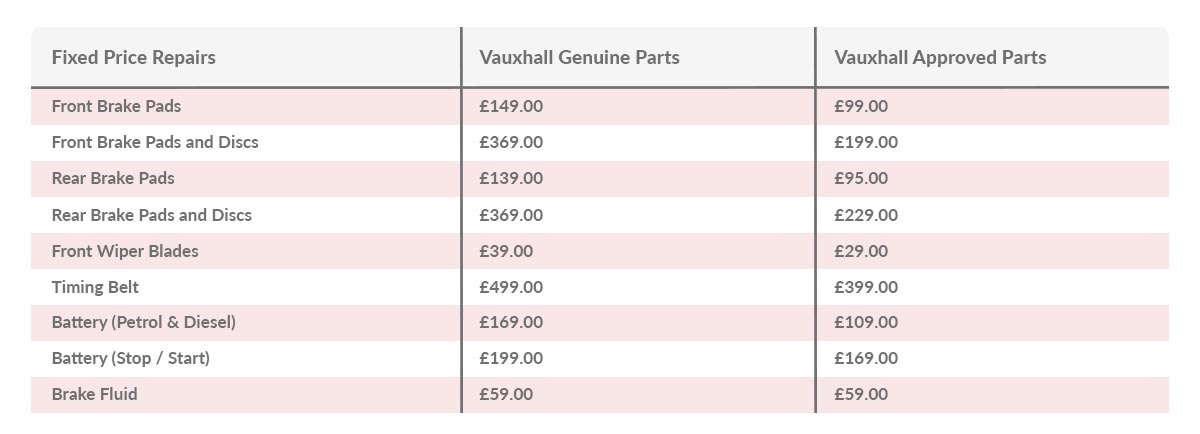This screenshot has width=1200, height=434.
Task: Select the £139.00 Rear Brake Pads price
Action: click(511, 178)
